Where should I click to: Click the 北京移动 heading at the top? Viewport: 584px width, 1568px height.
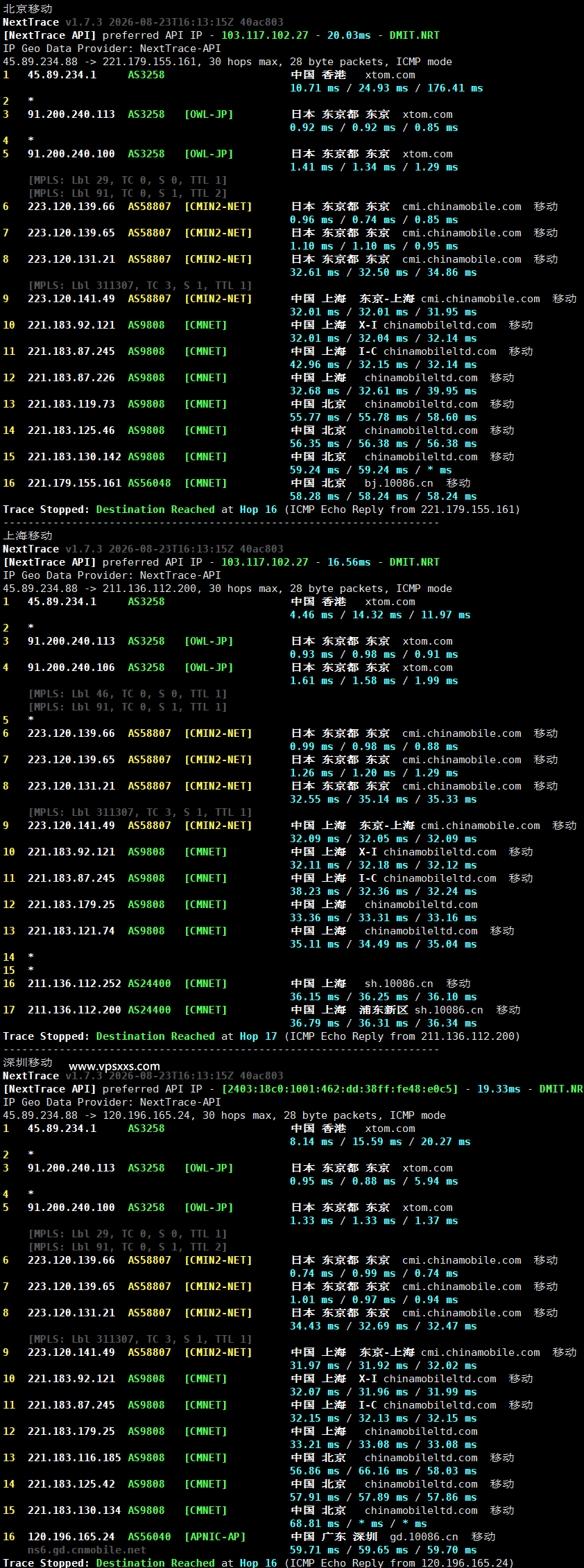(x=28, y=8)
